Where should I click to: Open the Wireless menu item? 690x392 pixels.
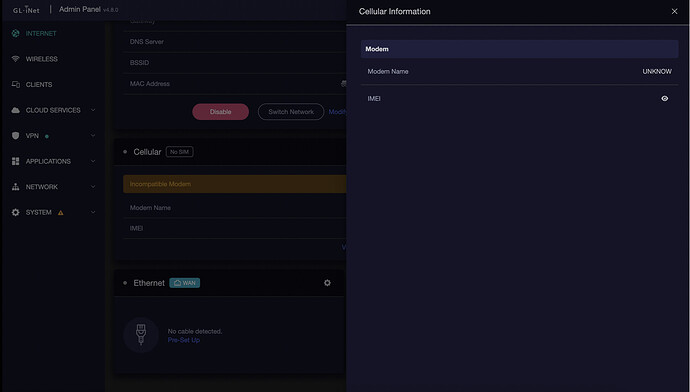[41, 59]
